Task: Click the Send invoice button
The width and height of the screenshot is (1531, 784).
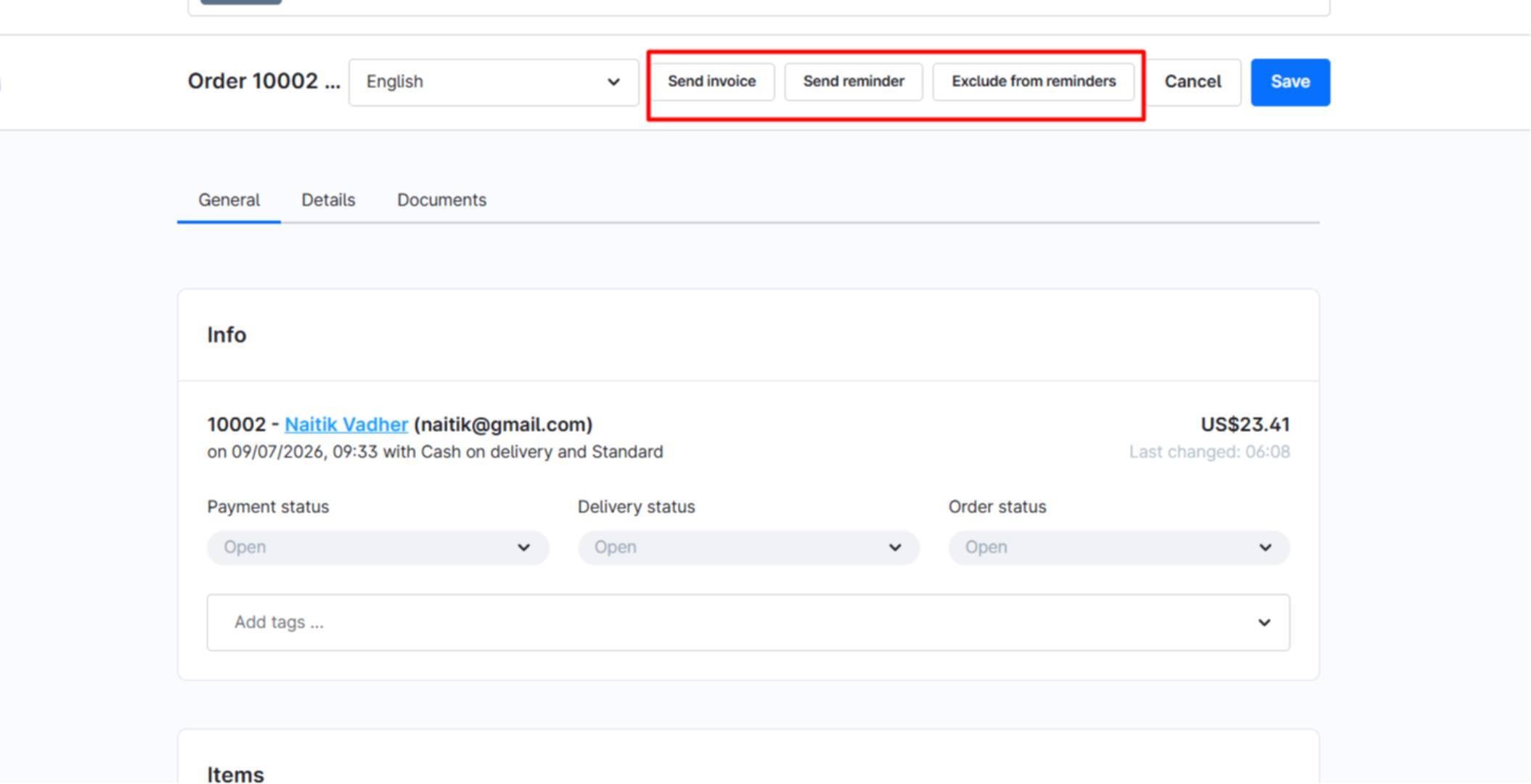Action: (711, 81)
